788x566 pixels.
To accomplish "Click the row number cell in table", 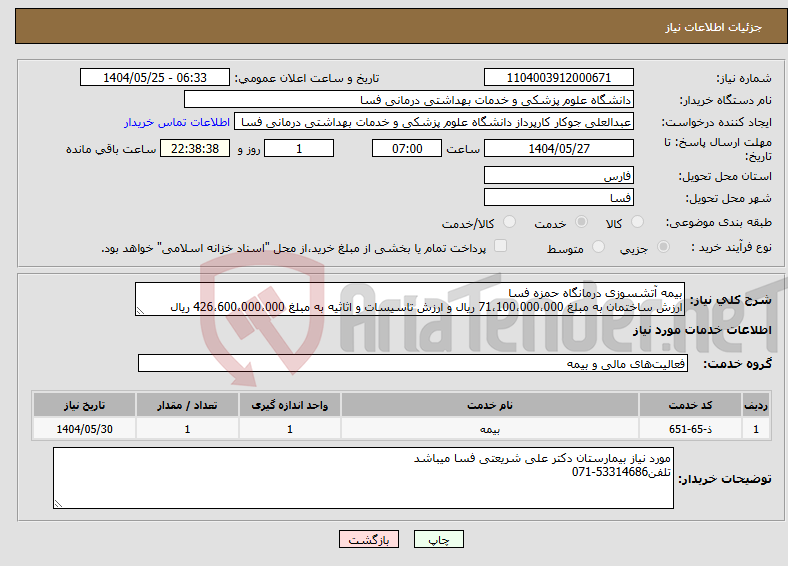I will (x=756, y=429).
